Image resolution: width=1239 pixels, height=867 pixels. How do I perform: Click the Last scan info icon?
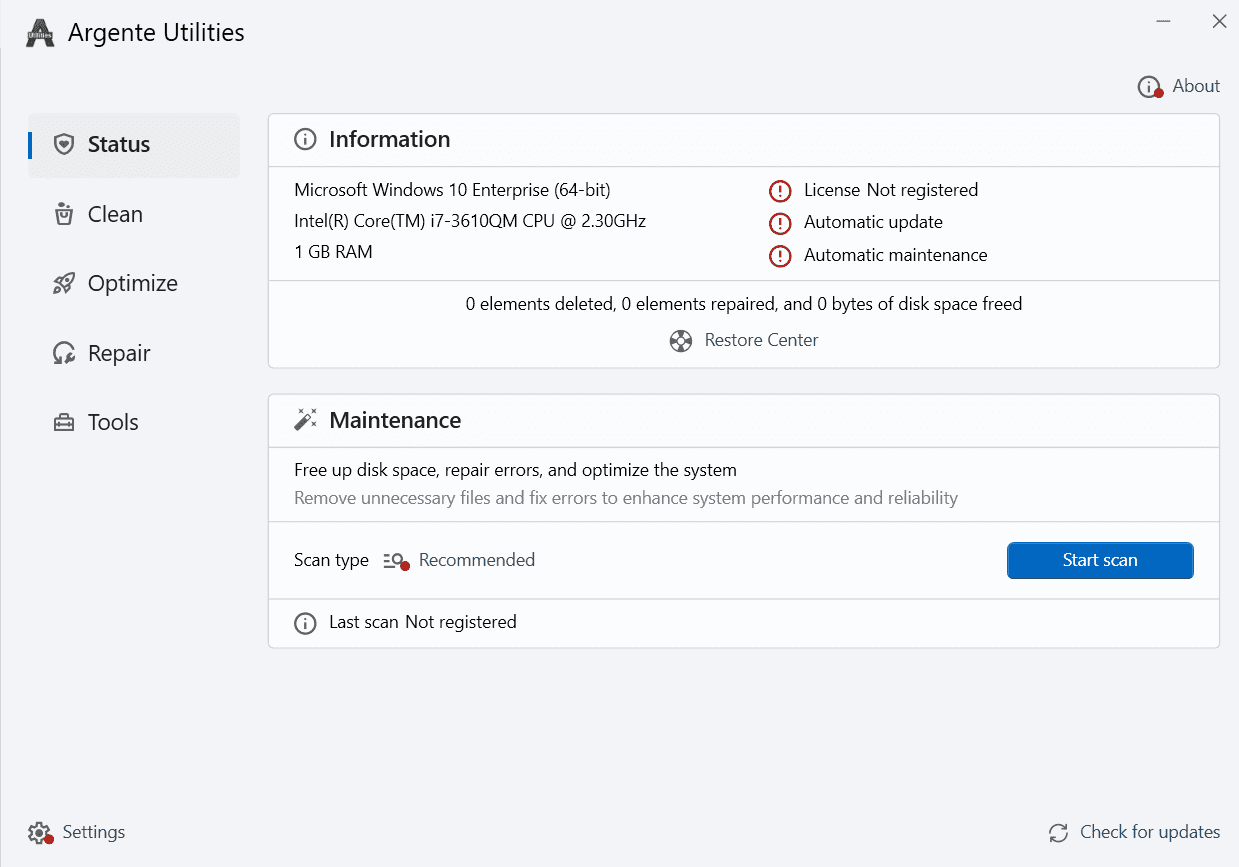305,623
